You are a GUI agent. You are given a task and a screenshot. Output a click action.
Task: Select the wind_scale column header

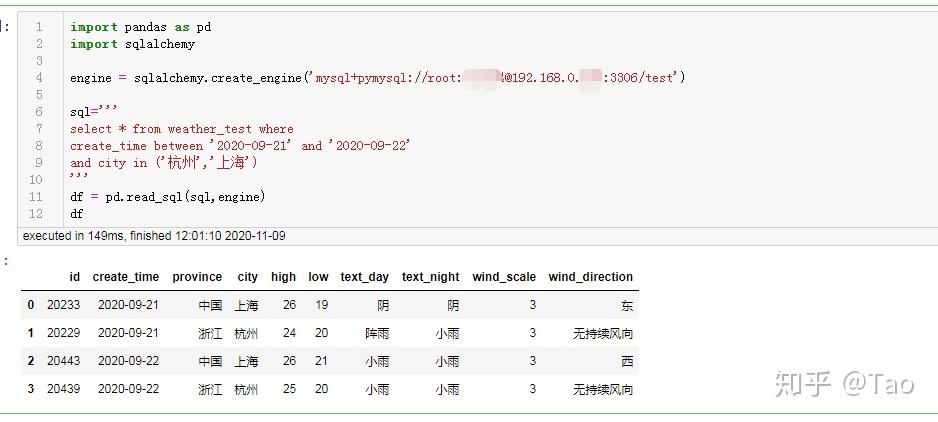click(504, 277)
